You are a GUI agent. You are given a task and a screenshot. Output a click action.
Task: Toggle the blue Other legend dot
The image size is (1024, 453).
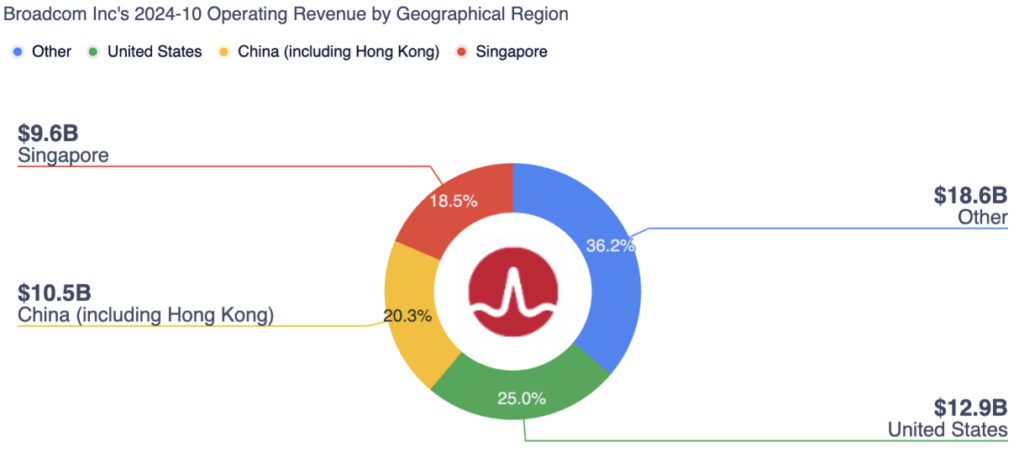pyautogui.click(x=17, y=52)
